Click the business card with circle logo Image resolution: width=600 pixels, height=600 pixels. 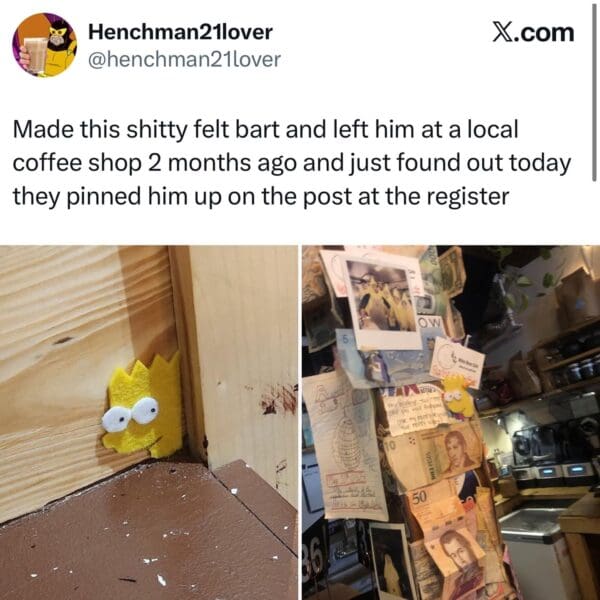pos(457,362)
